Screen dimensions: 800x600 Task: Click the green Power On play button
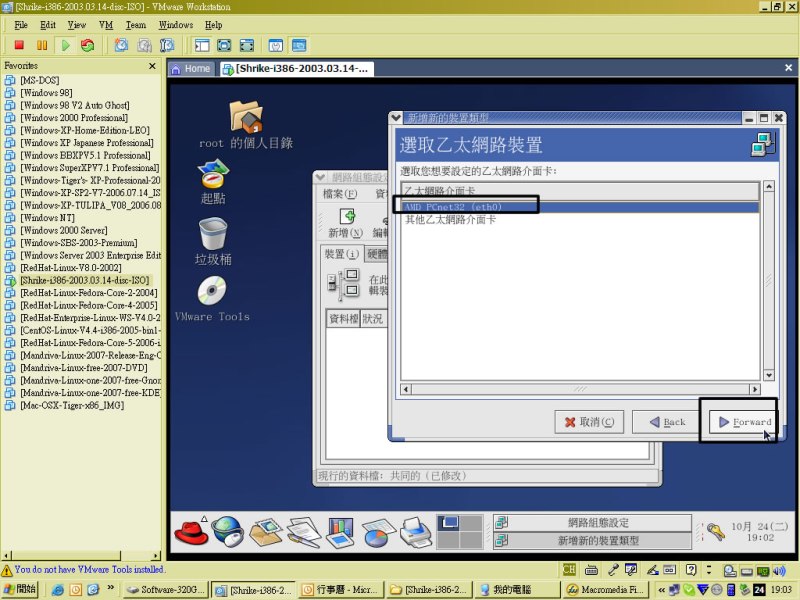65,45
